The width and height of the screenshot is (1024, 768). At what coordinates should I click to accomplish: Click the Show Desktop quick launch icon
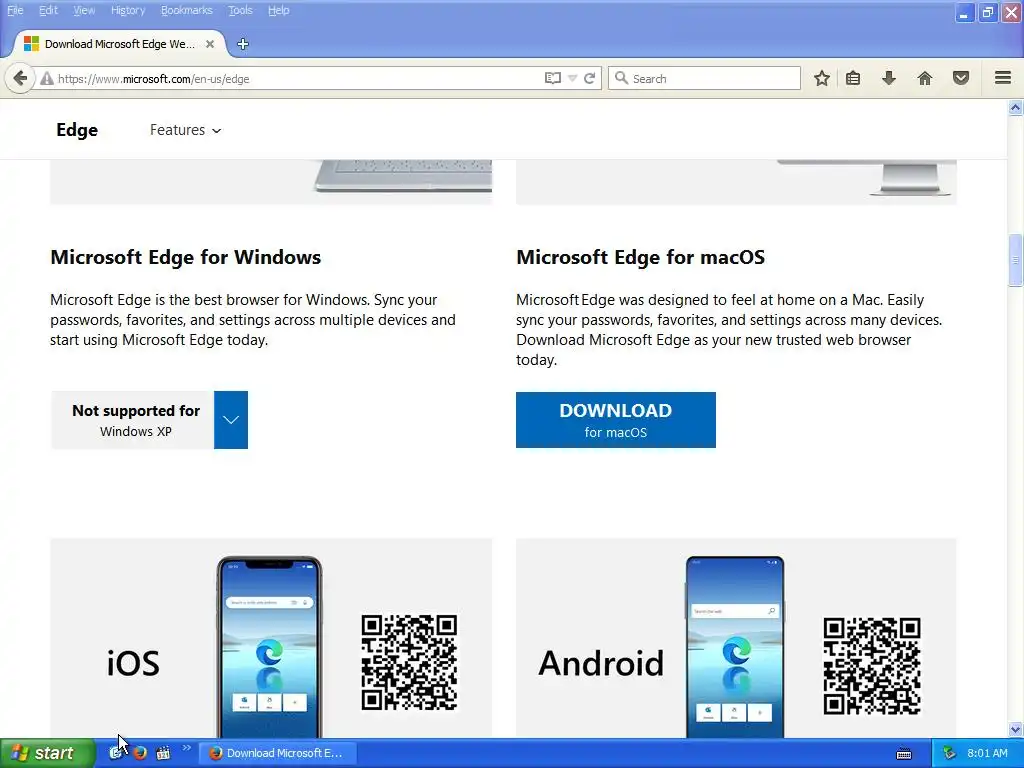click(116, 753)
